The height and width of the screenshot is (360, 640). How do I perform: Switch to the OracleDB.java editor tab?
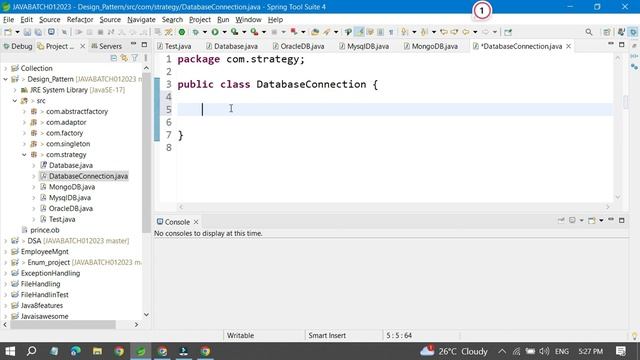298,46
